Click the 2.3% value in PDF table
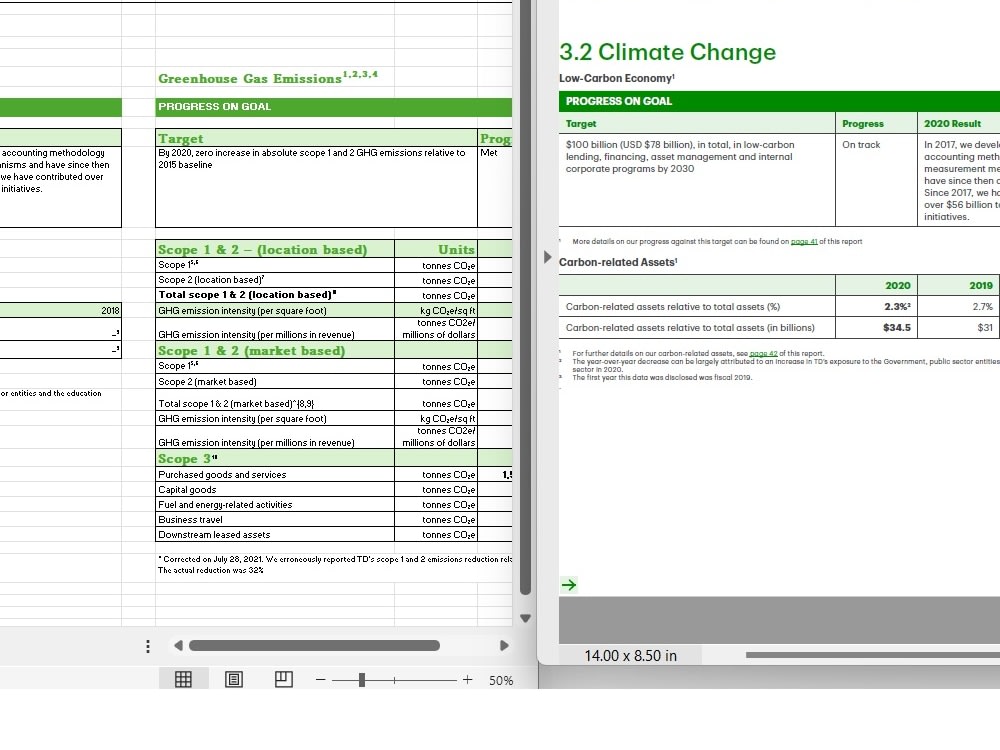This screenshot has height=750, width=1000. point(897,307)
